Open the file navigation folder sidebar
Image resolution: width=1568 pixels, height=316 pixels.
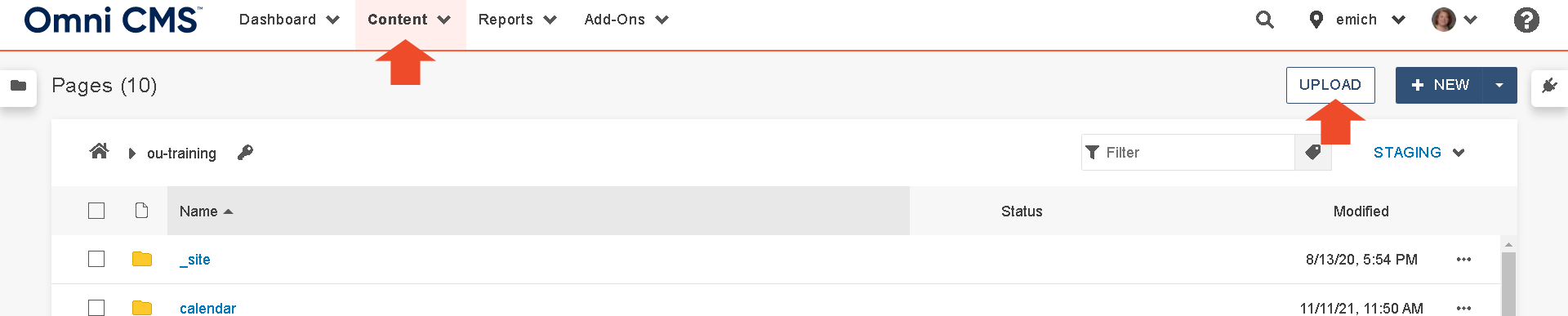point(18,86)
